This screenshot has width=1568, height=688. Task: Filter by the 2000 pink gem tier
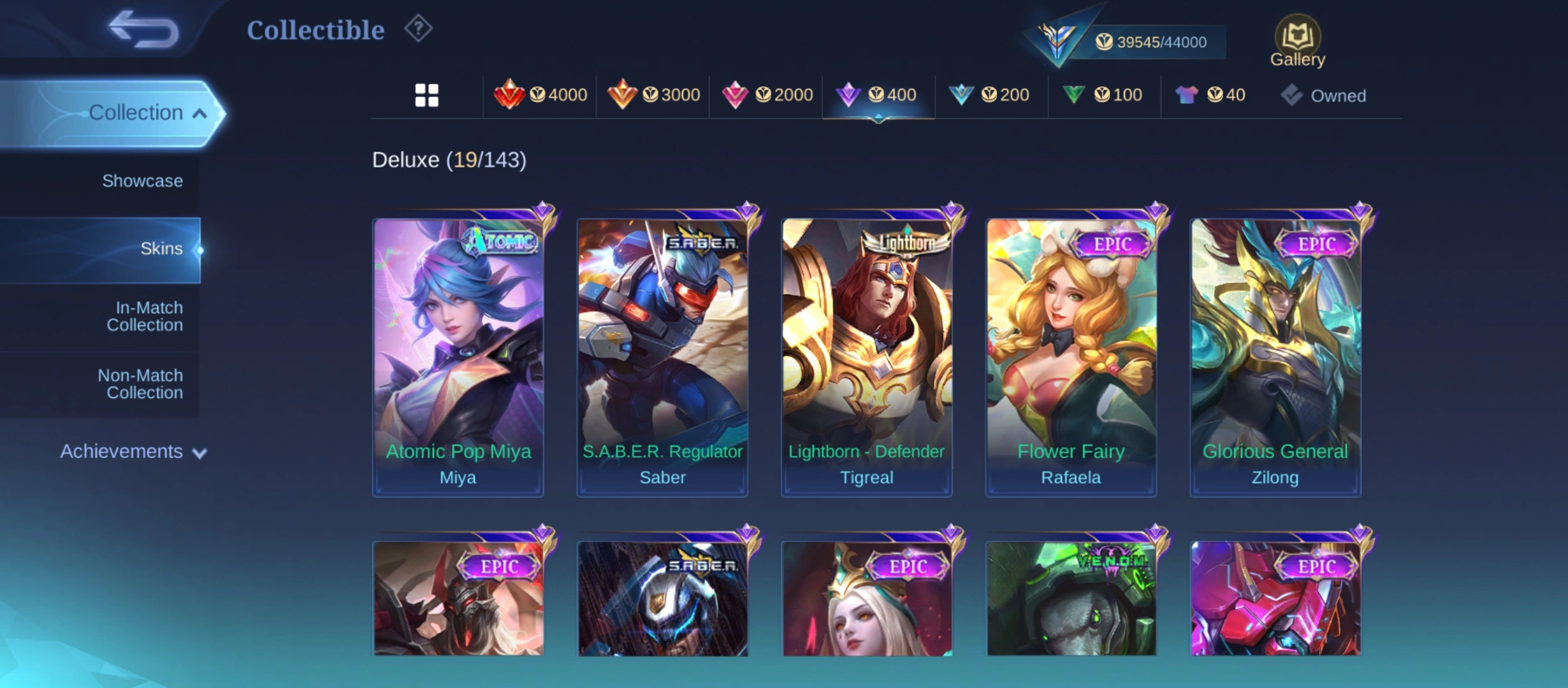pyautogui.click(x=767, y=95)
